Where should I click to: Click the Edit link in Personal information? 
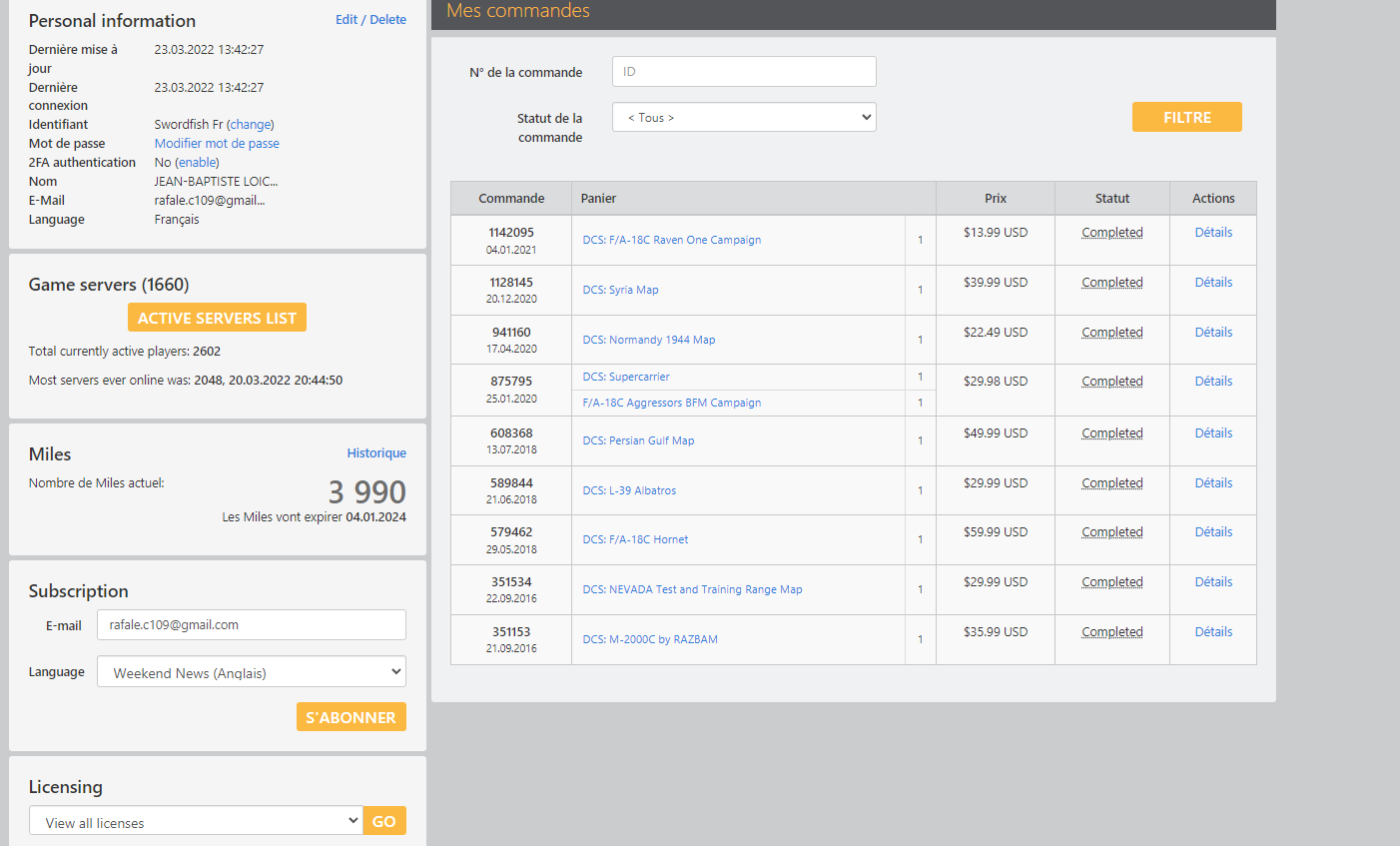tap(346, 20)
